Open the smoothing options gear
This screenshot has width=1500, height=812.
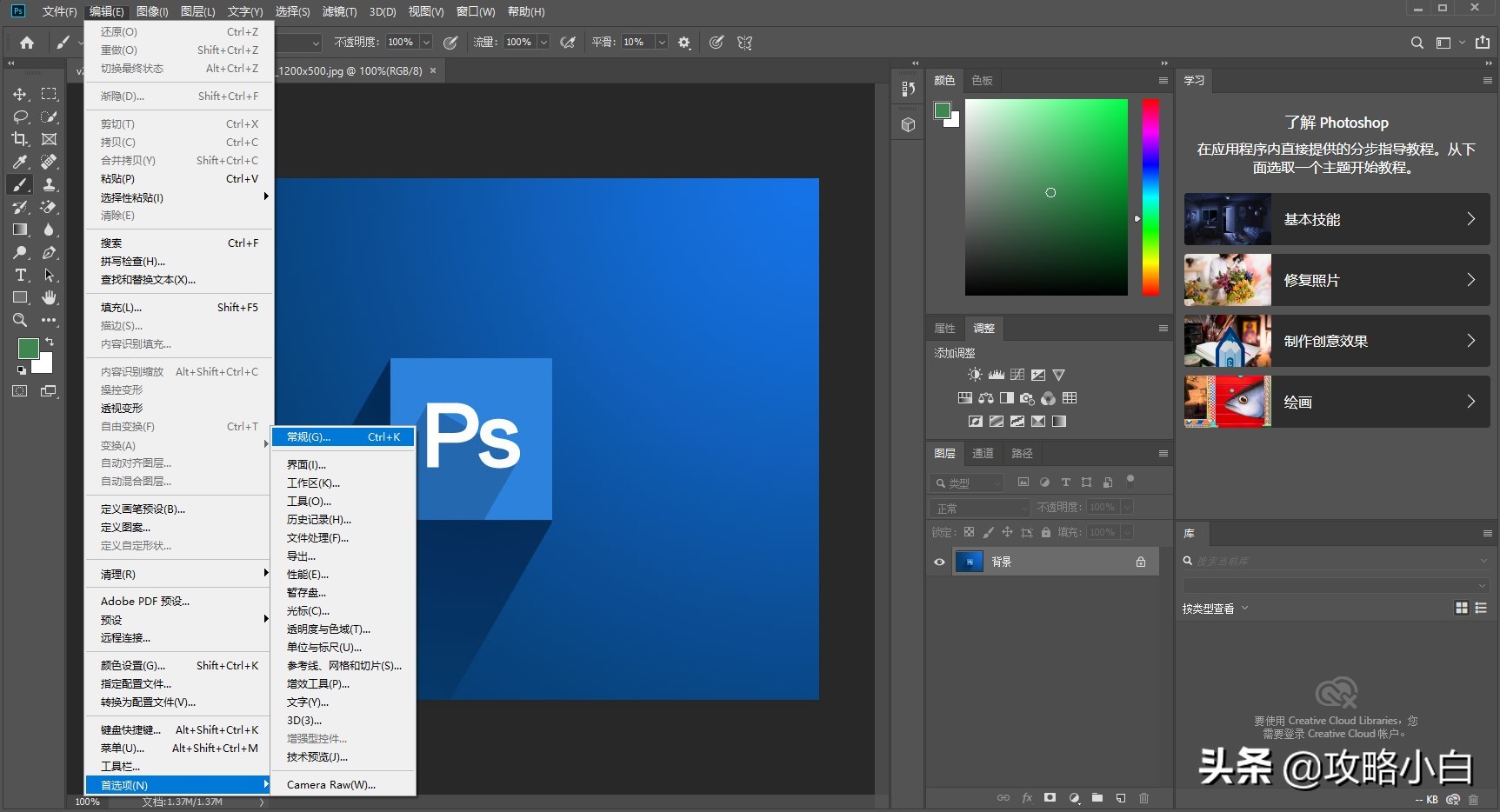[x=684, y=42]
